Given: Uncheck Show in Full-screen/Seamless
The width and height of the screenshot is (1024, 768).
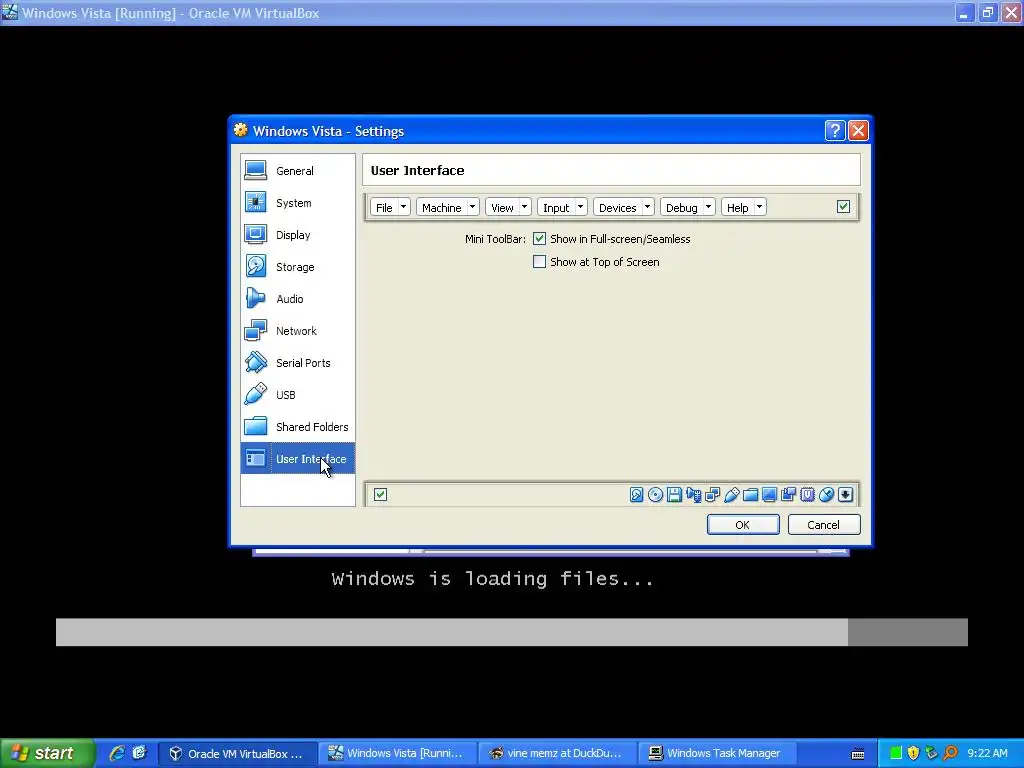Looking at the screenshot, I should point(539,239).
